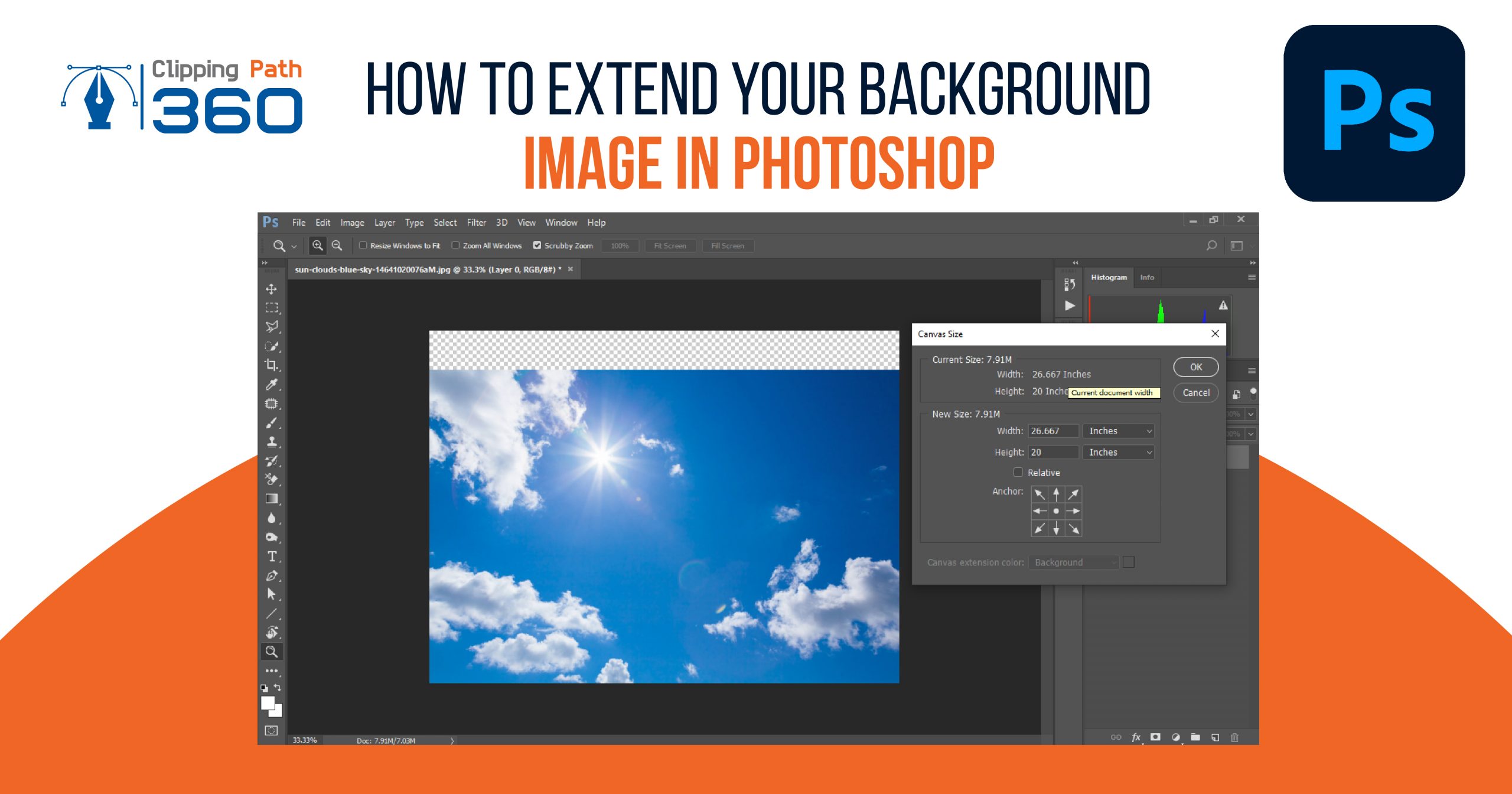The image size is (1512, 794).
Task: Select the Eraser tool
Action: 271,479
